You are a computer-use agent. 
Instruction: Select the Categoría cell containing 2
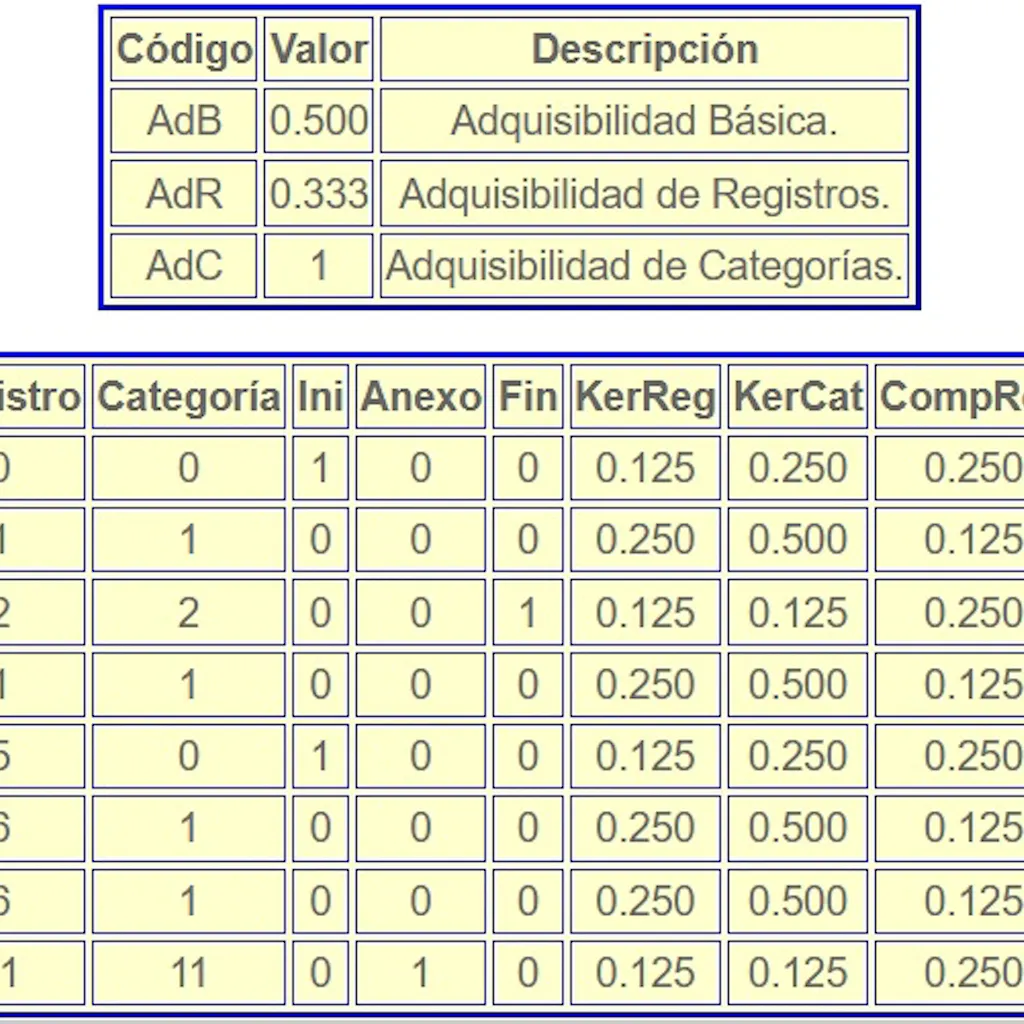pyautogui.click(x=189, y=613)
